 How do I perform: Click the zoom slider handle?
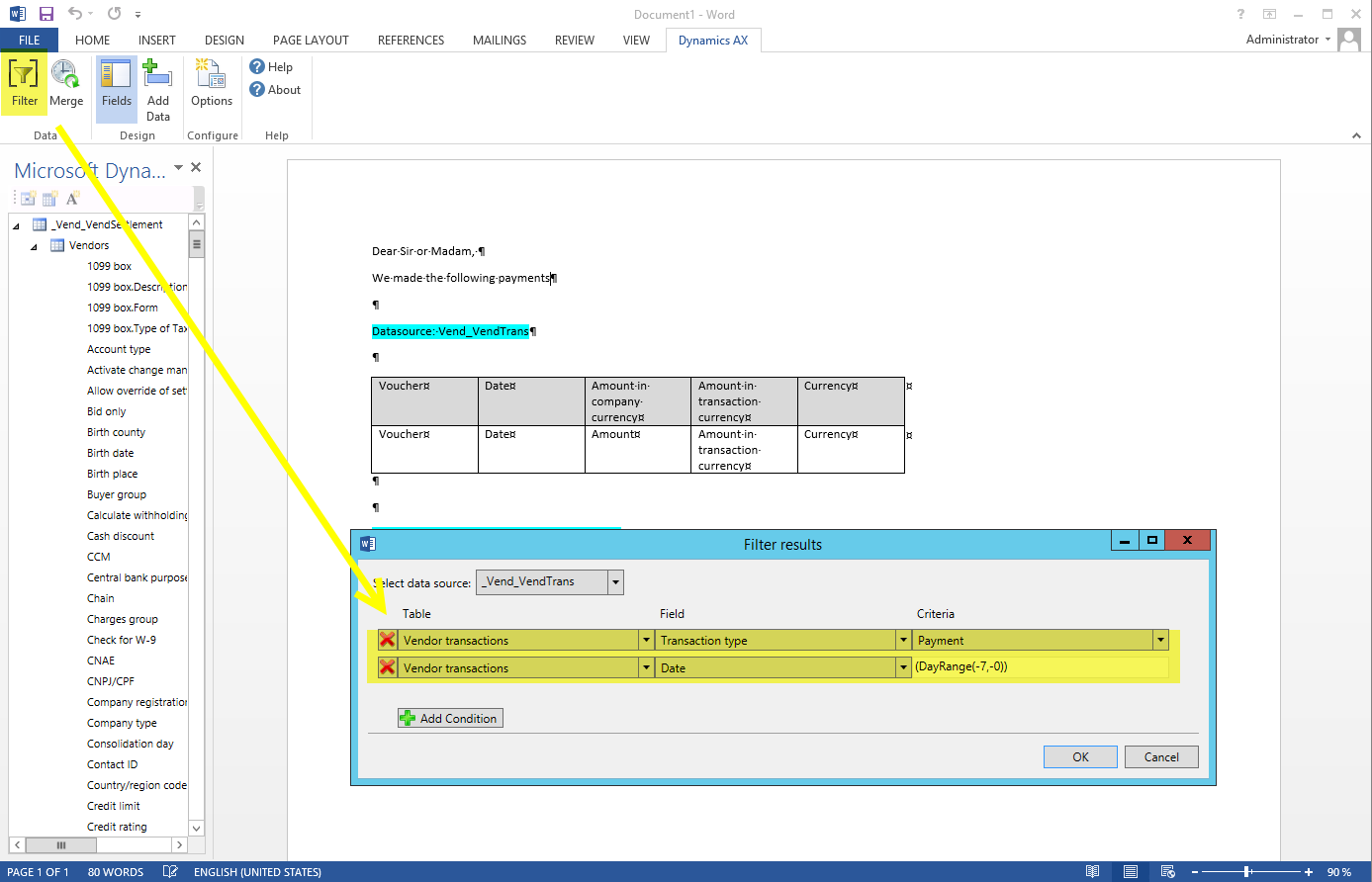(1246, 872)
